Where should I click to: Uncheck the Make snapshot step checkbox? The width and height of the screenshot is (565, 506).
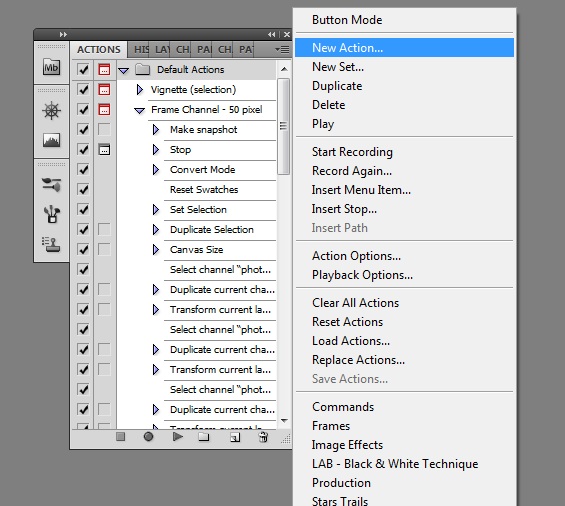[83, 129]
